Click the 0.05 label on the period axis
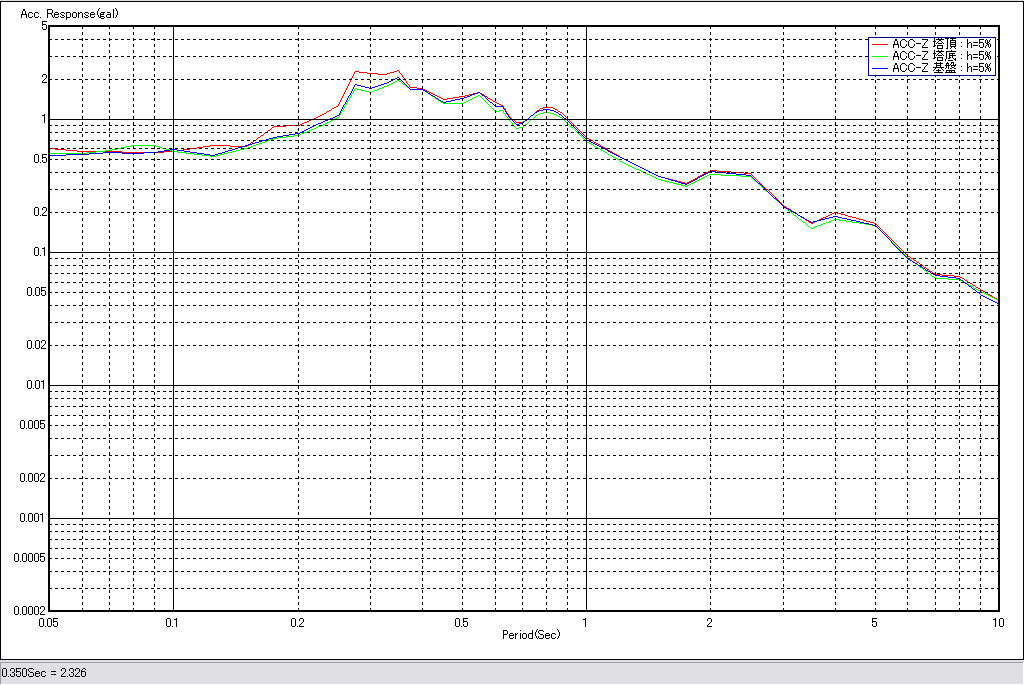The image size is (1024, 685). pyautogui.click(x=49, y=622)
